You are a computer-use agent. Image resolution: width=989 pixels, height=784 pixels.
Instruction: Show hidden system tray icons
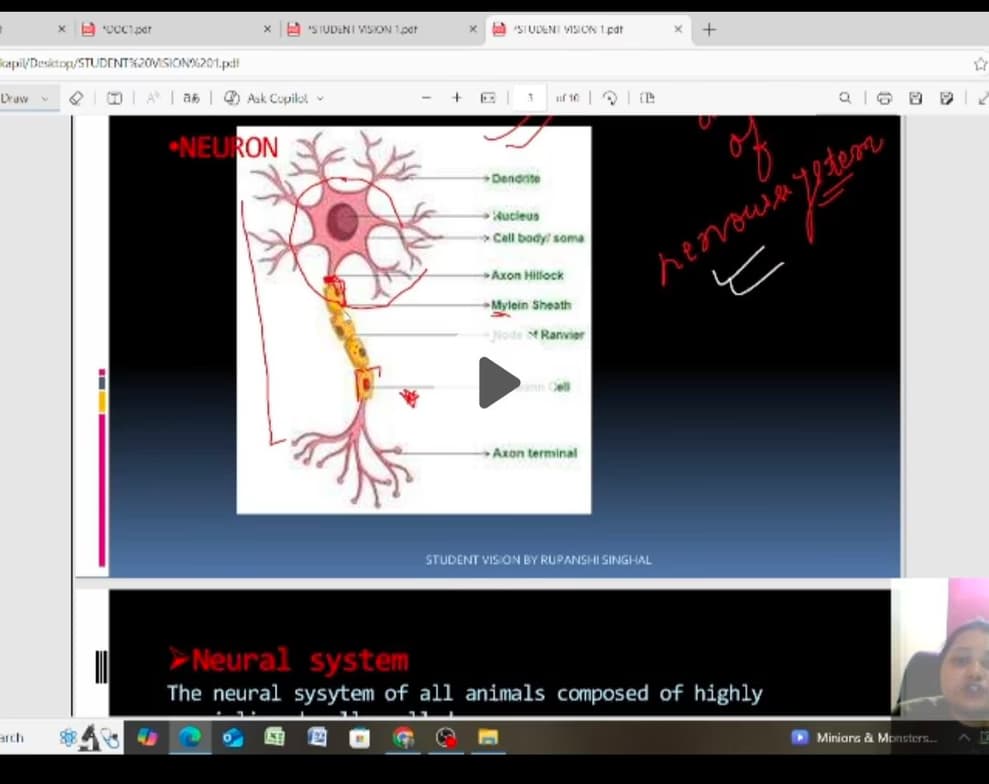(x=965, y=738)
